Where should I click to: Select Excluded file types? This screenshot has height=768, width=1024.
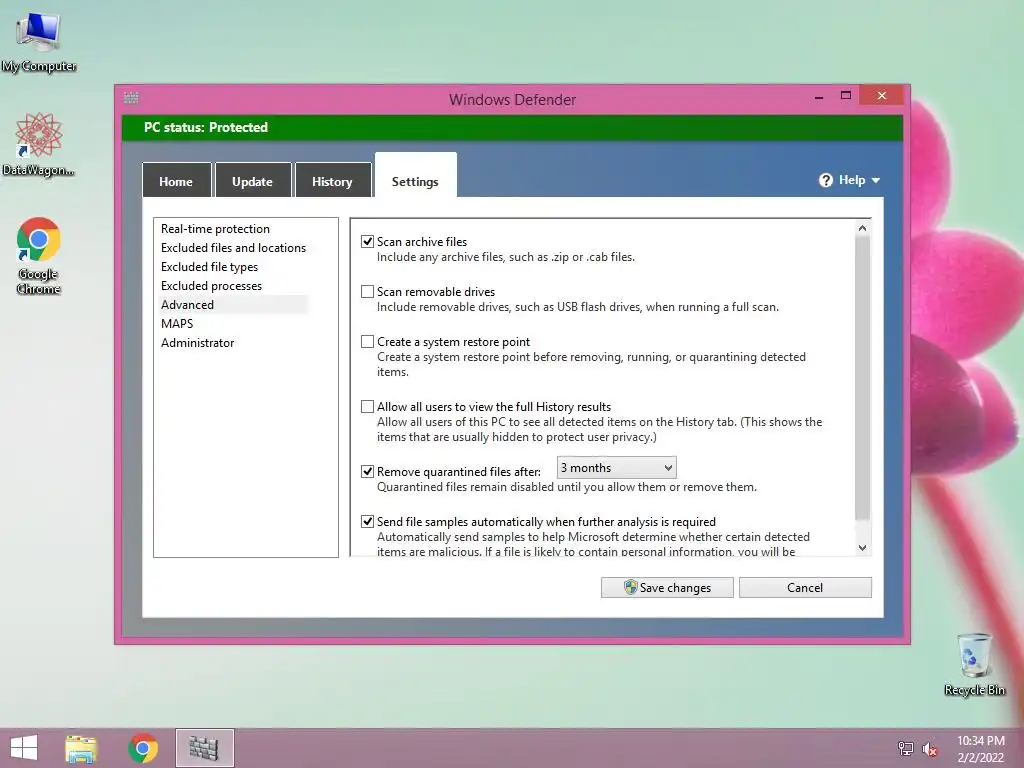coord(209,266)
